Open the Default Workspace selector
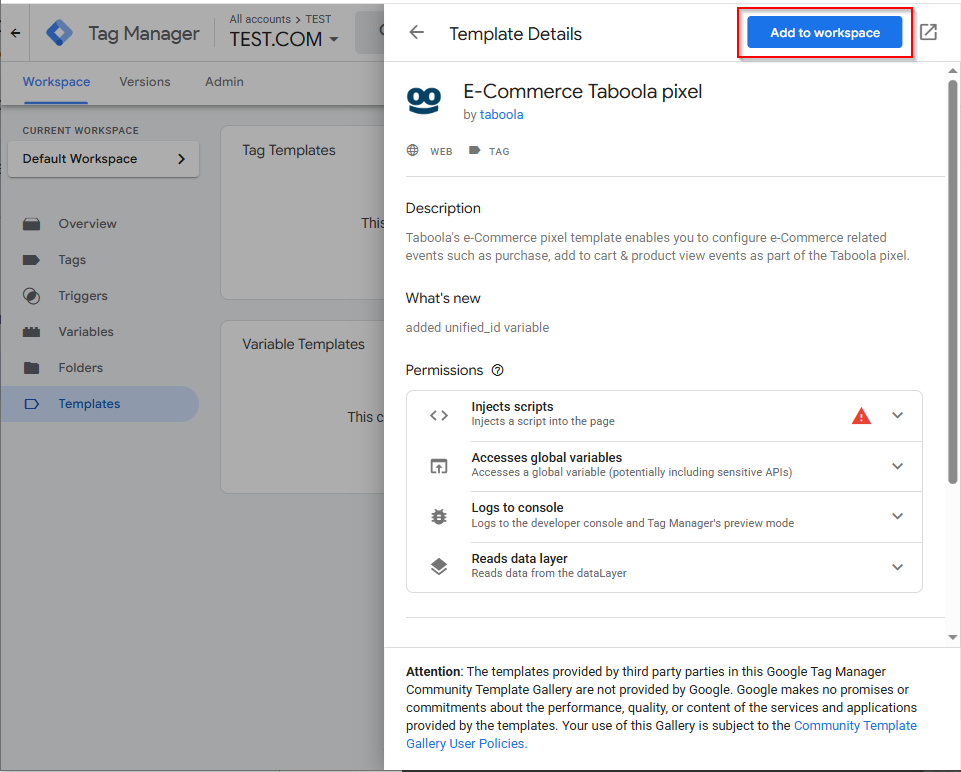961x772 pixels. [104, 159]
